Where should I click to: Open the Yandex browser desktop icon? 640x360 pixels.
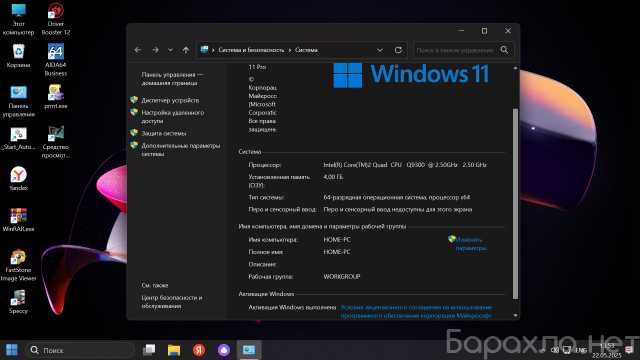pyautogui.click(x=18, y=179)
